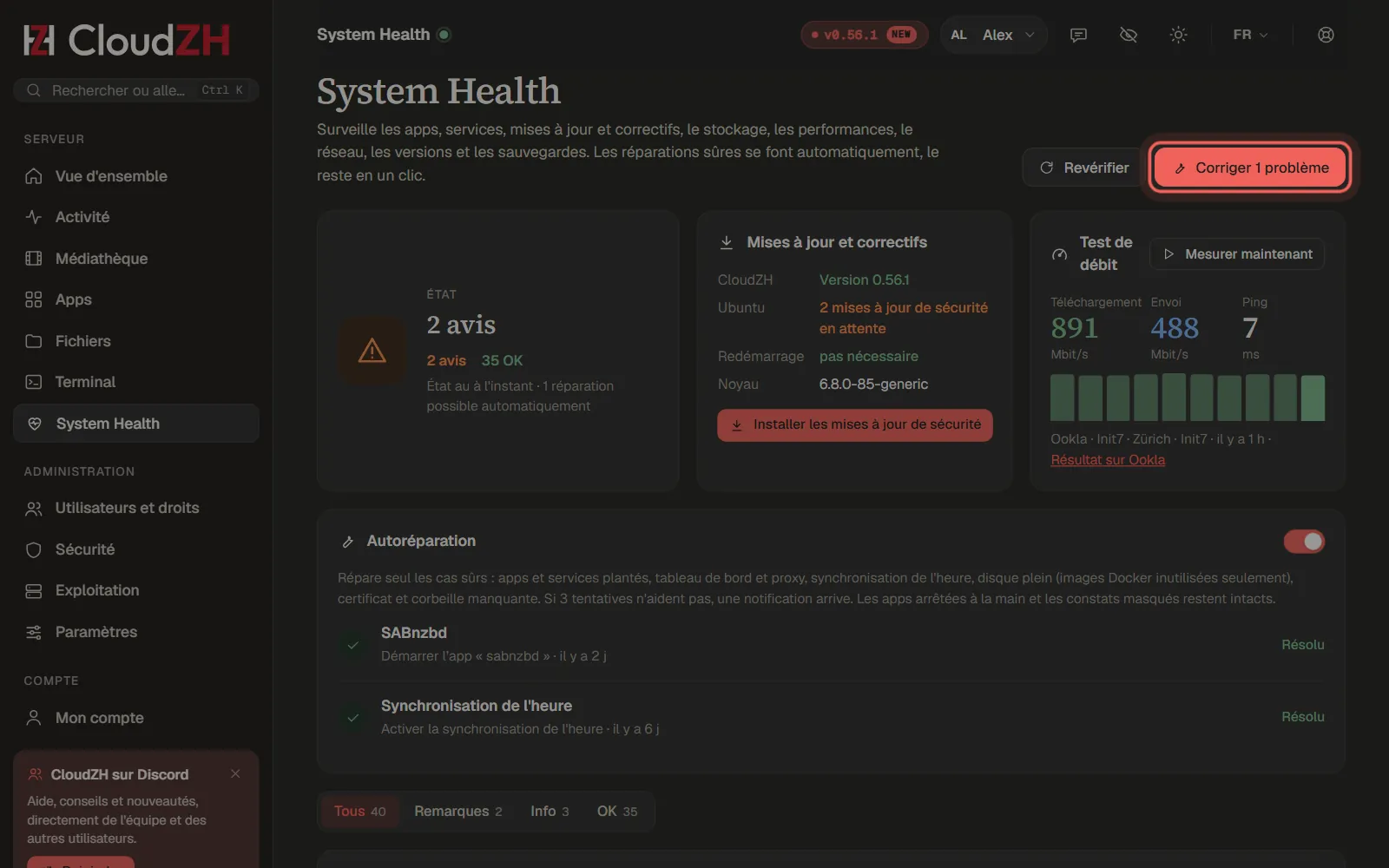Select the Remarques 2 filter tab

point(458,812)
